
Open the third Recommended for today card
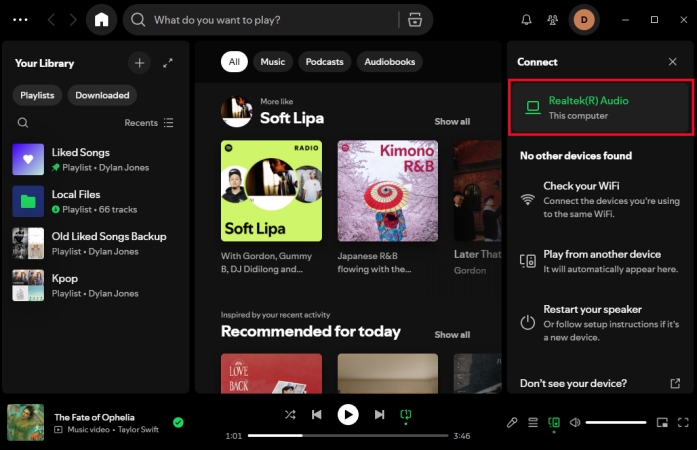click(x=477, y=374)
